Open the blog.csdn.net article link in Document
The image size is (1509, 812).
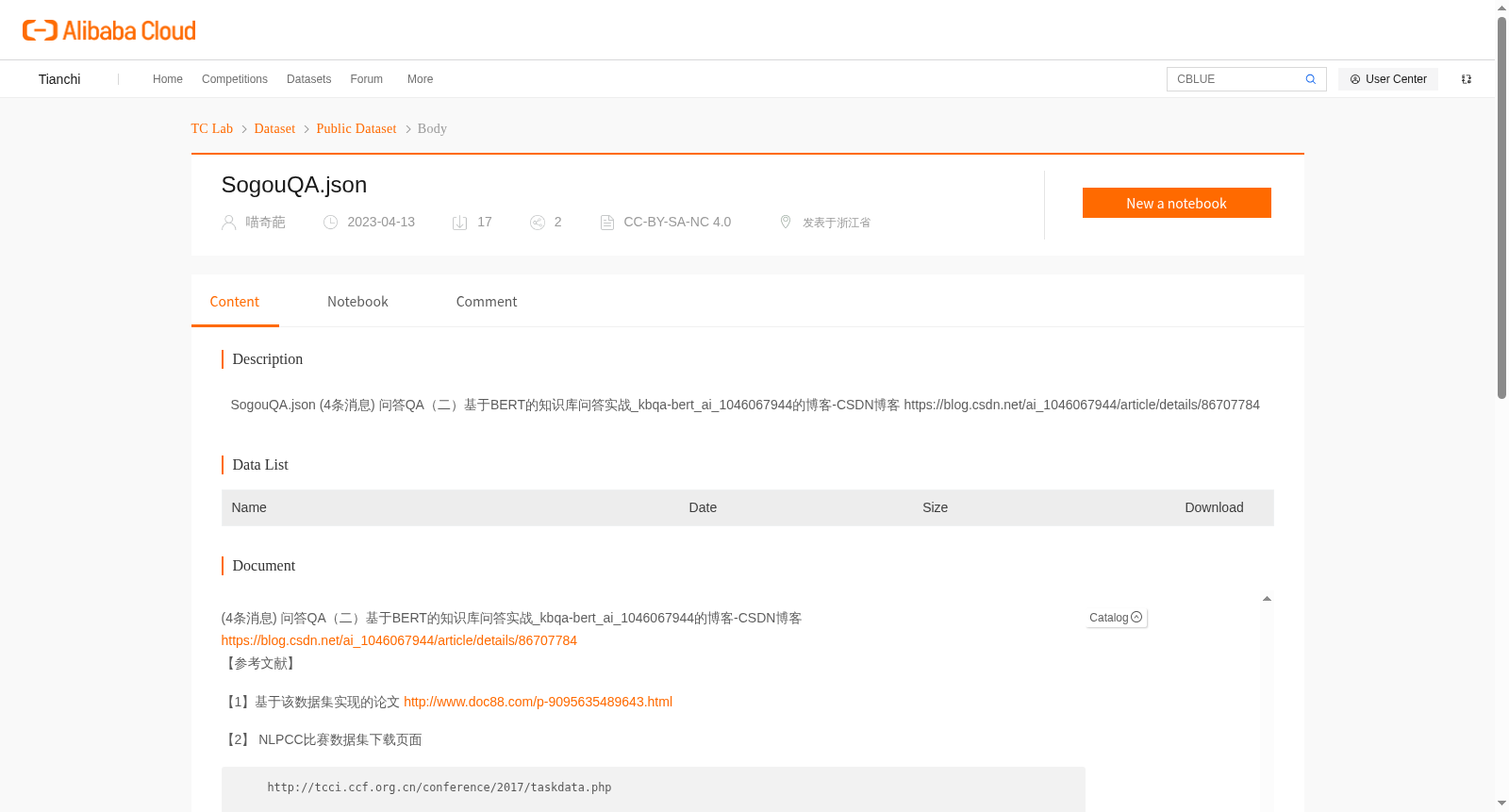pyautogui.click(x=399, y=640)
